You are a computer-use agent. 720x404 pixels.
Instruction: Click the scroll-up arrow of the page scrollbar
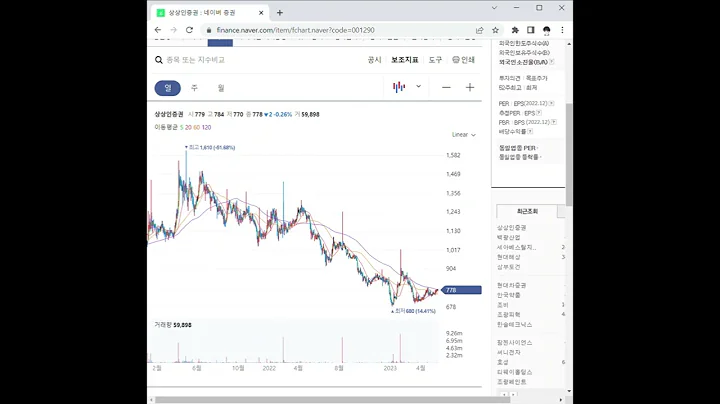tap(569, 44)
